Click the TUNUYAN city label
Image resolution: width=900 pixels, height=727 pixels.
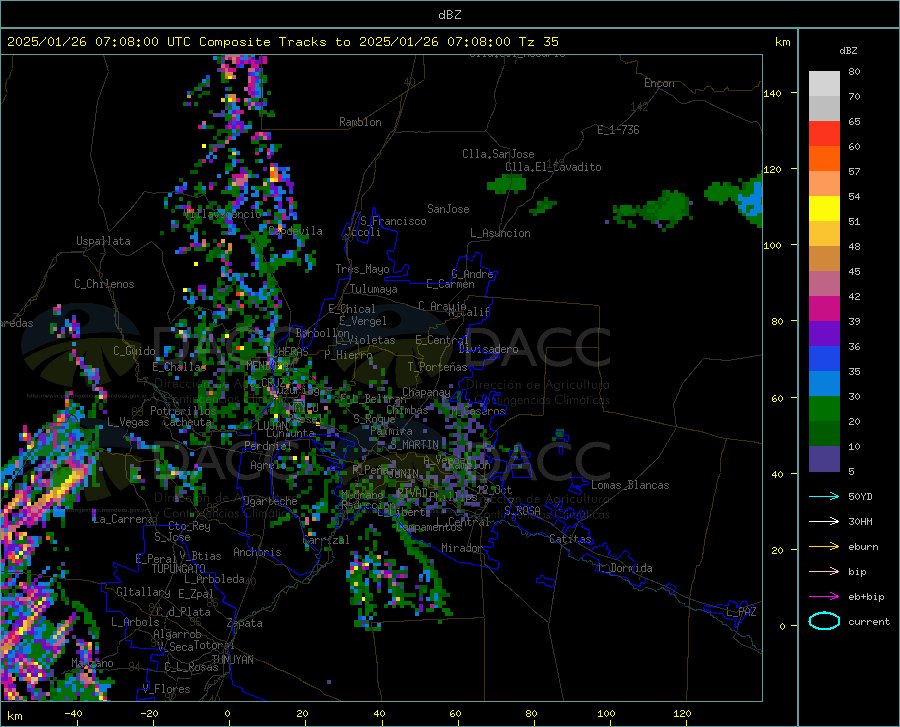232,659
